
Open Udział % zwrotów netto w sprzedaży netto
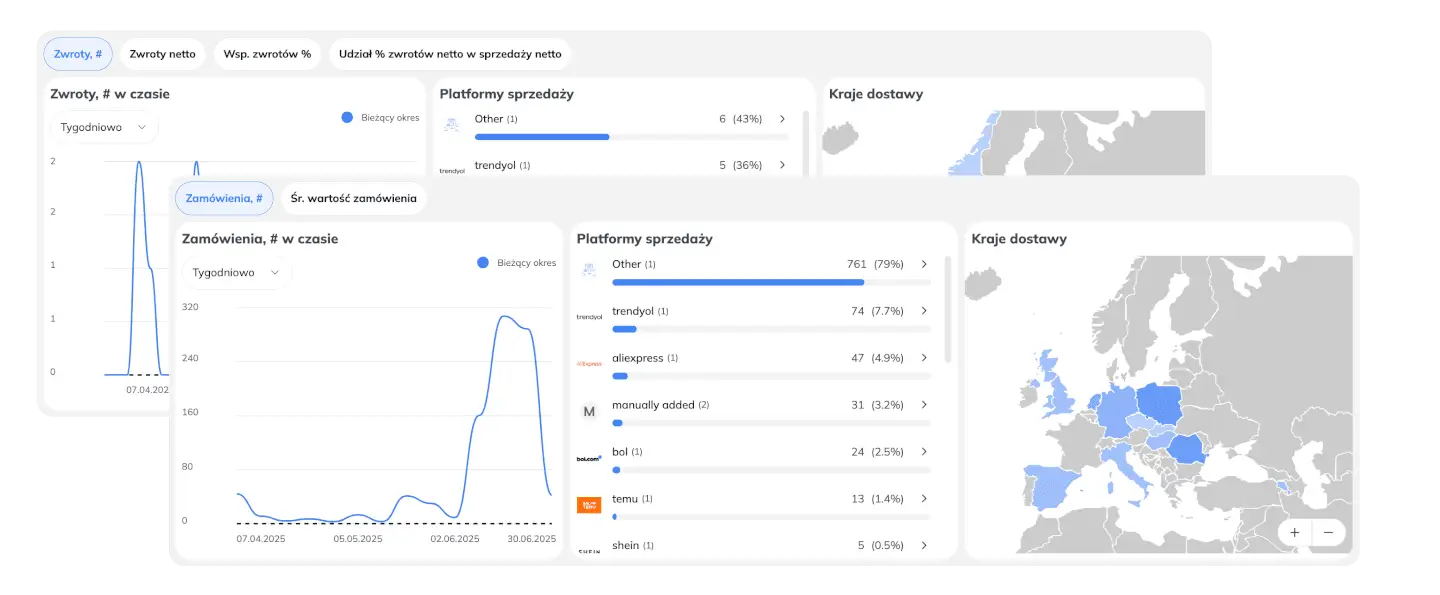[x=450, y=54]
